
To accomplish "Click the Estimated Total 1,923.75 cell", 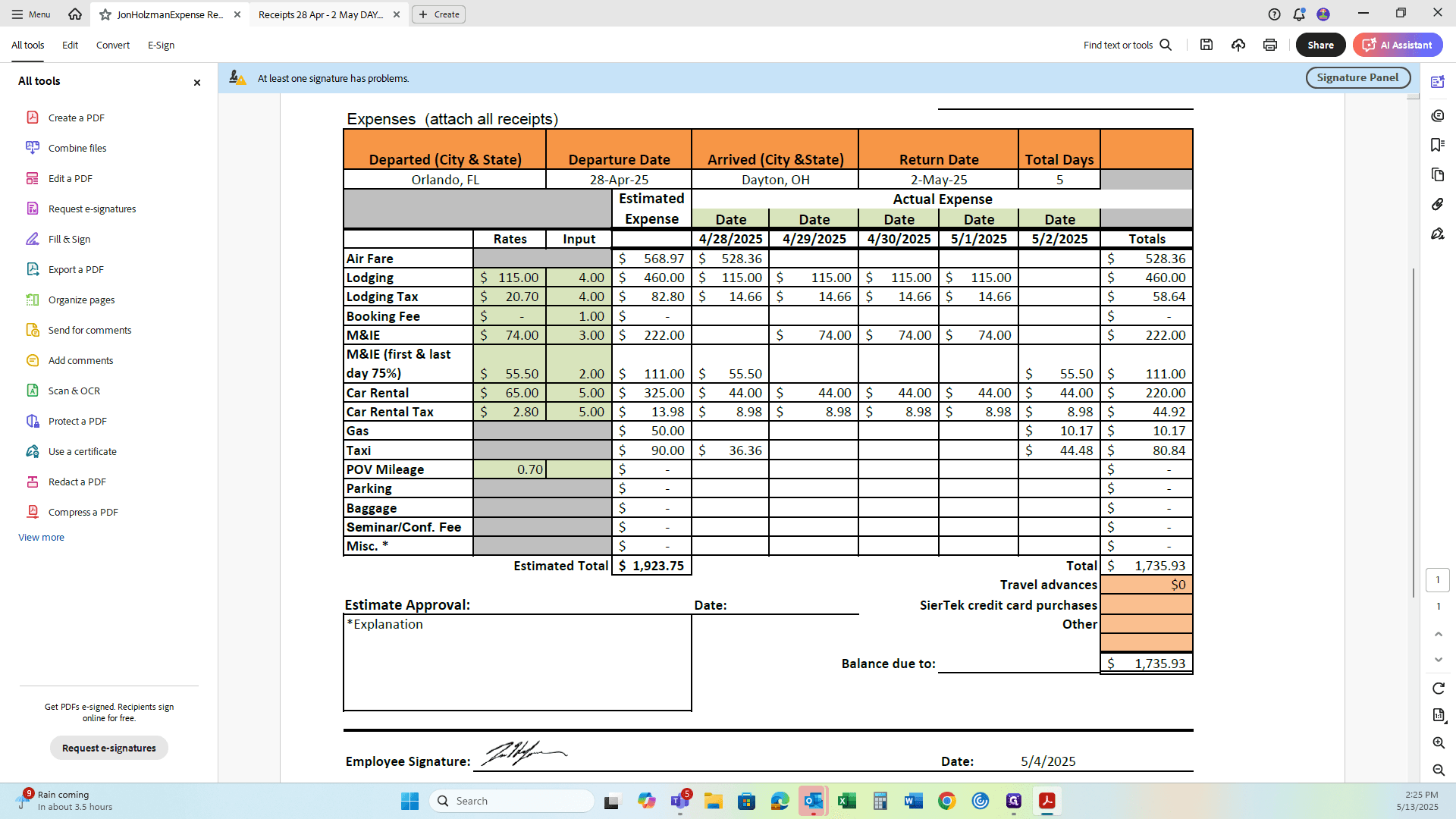I will tap(651, 566).
